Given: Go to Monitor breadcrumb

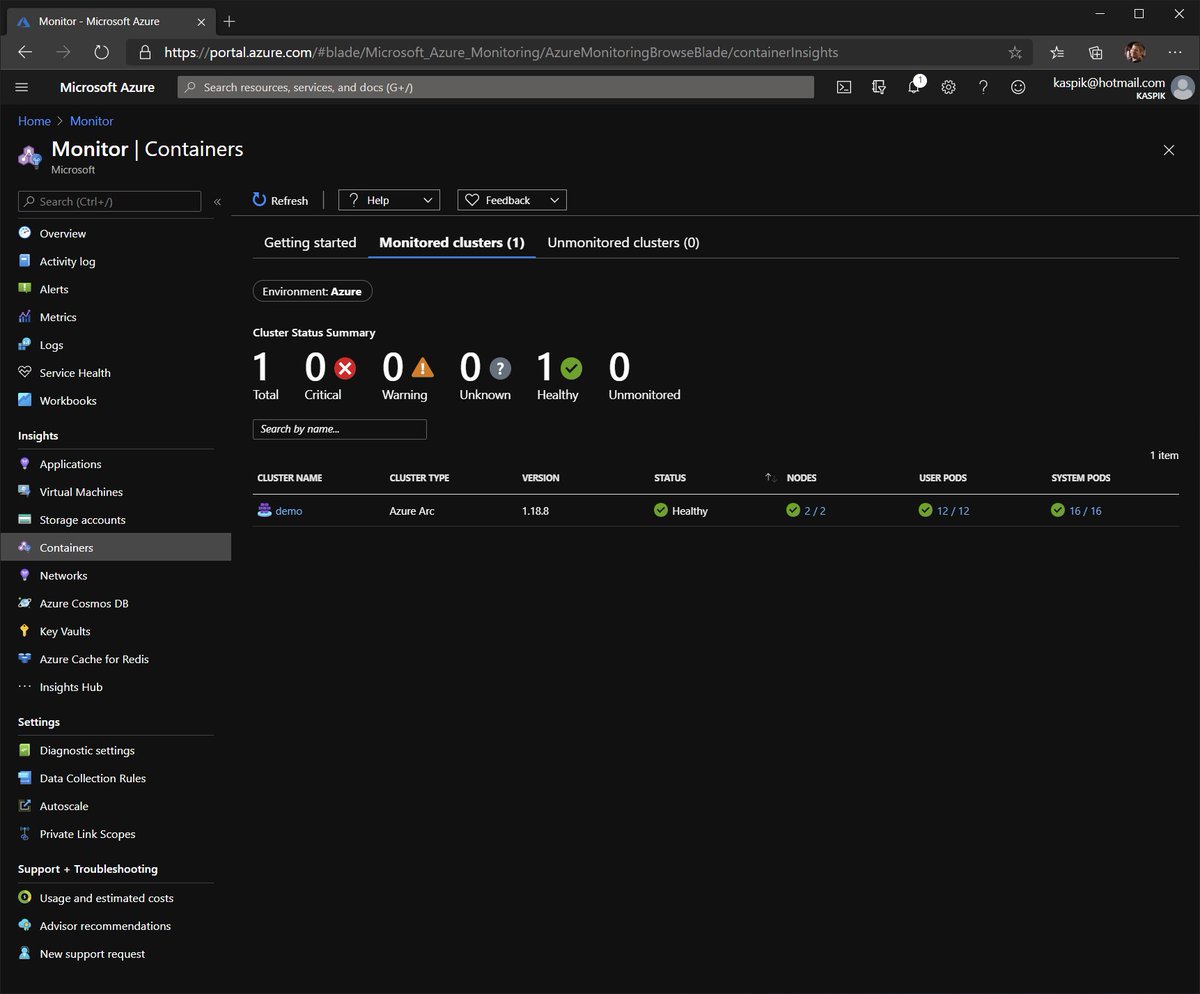Looking at the screenshot, I should 92,121.
